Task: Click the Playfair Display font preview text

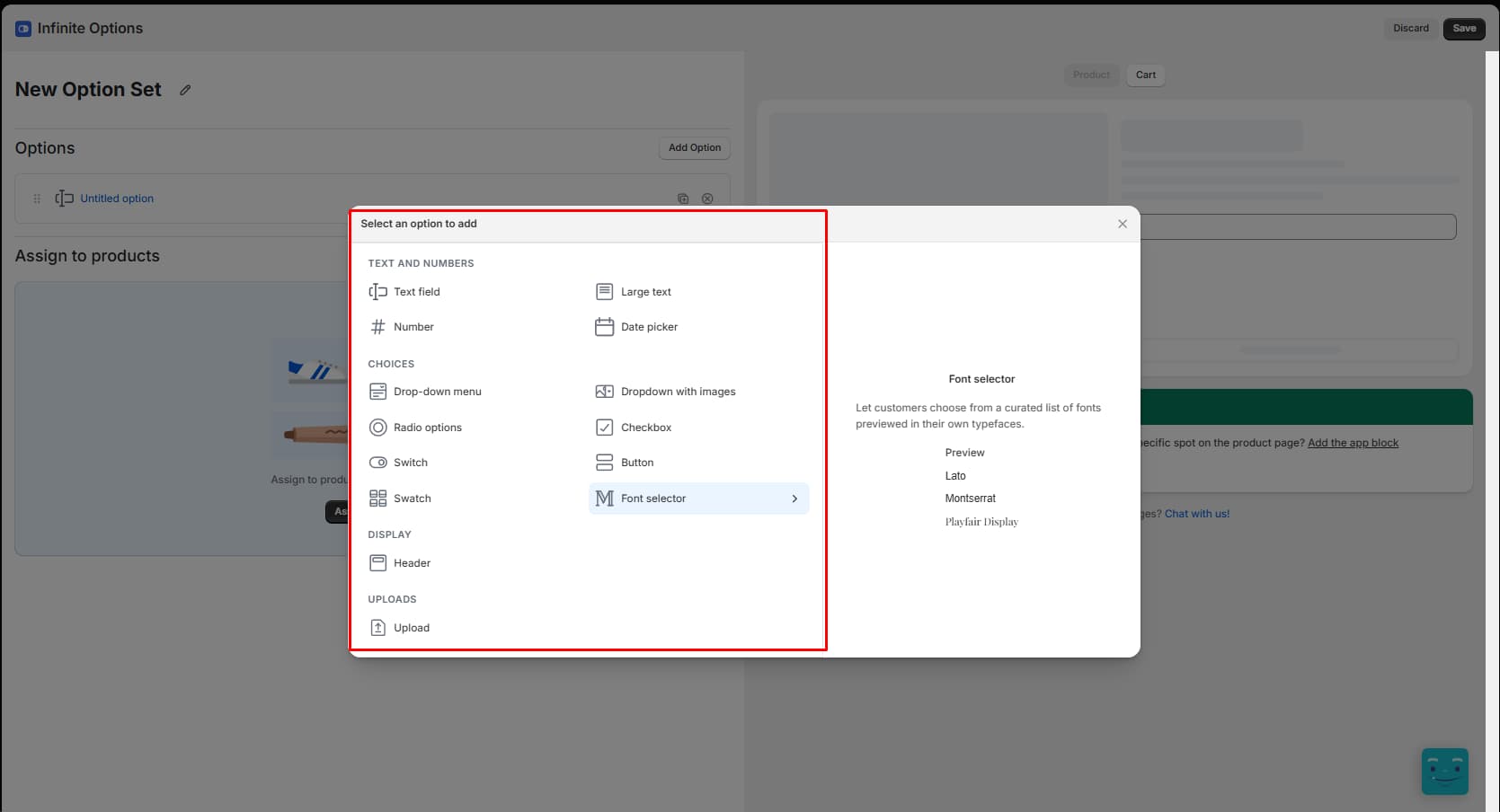Action: coord(981,522)
